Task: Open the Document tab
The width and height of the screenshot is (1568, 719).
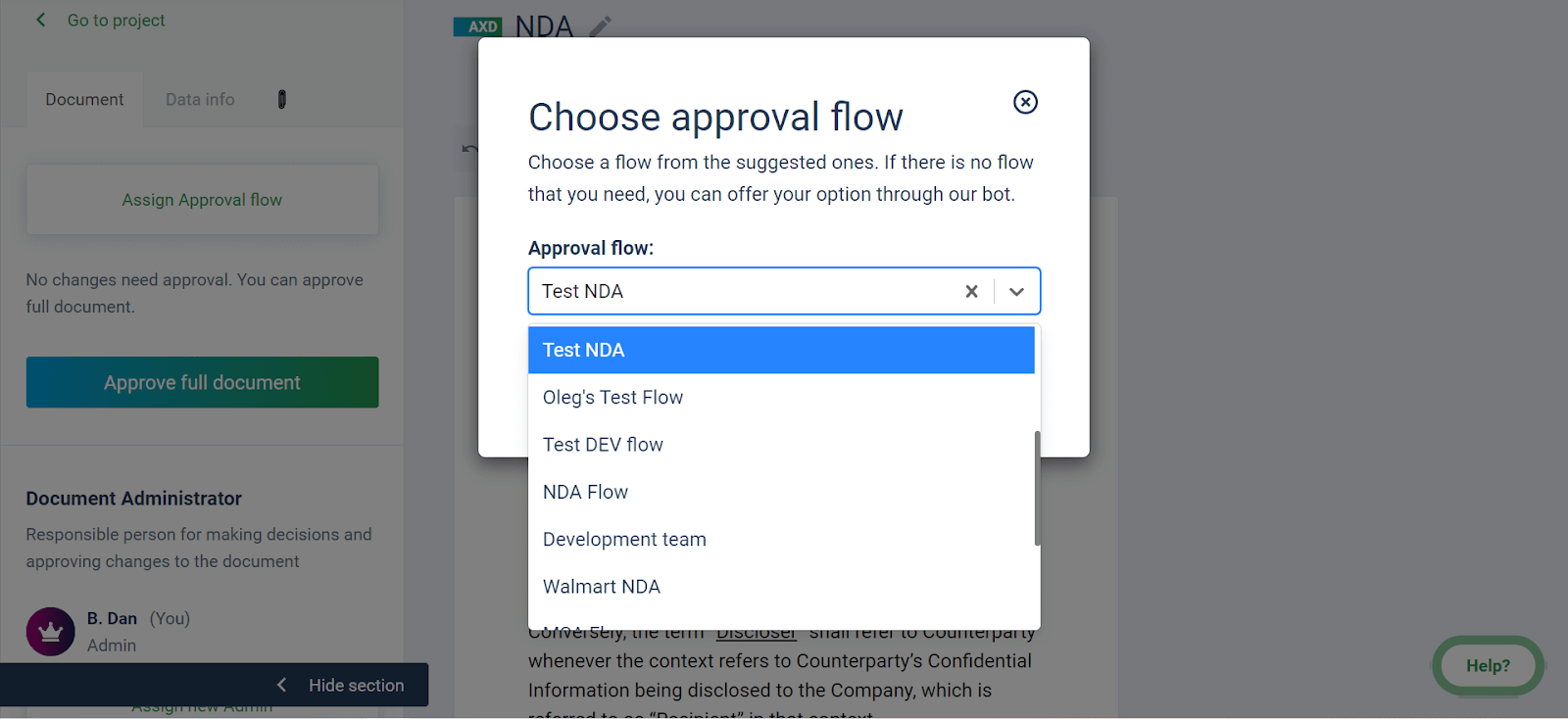Action: tap(84, 99)
